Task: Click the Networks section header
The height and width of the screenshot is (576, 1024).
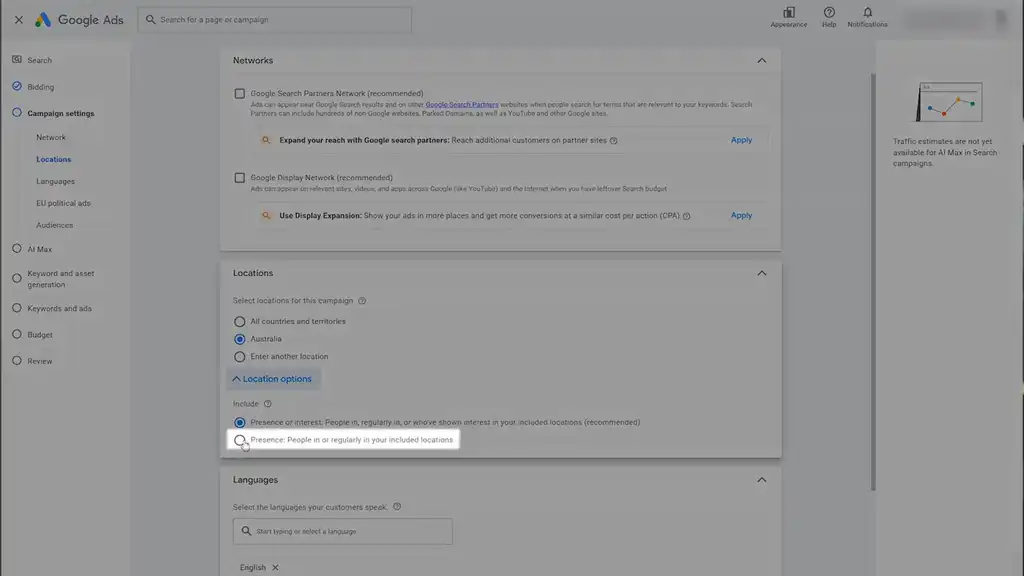Action: pyautogui.click(x=253, y=60)
